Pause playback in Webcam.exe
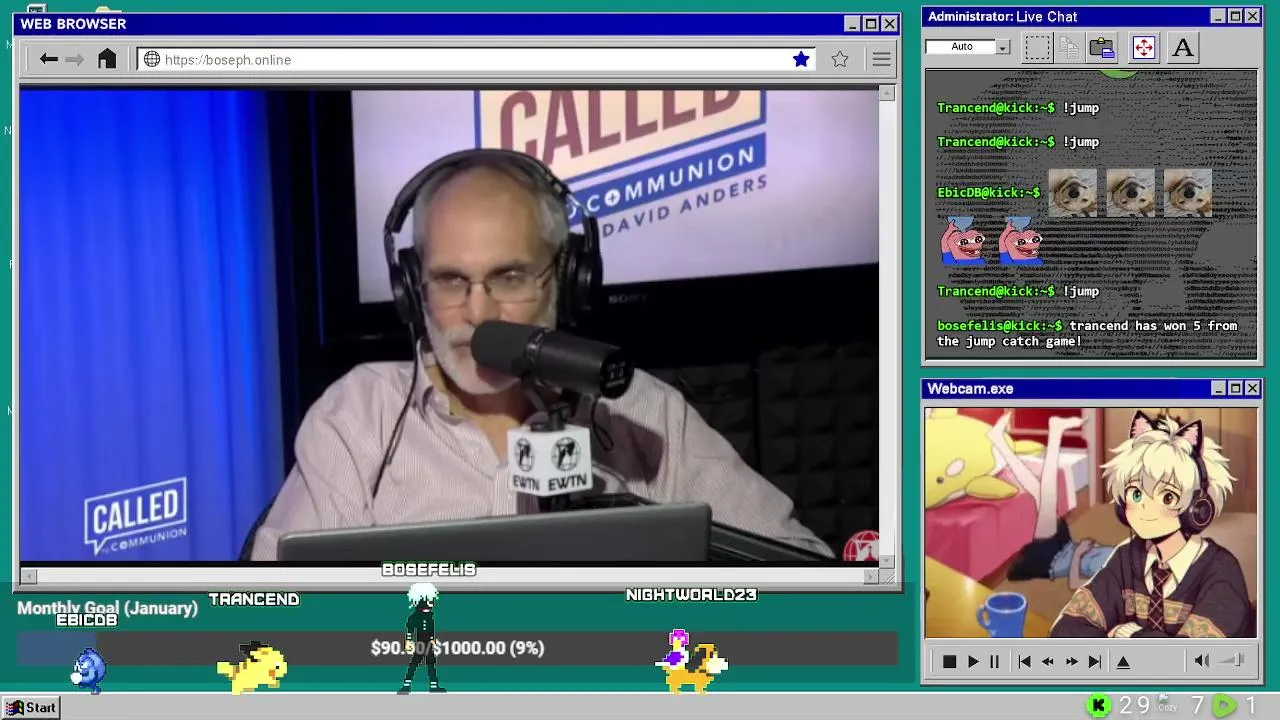Viewport: 1280px width, 720px height. point(994,661)
